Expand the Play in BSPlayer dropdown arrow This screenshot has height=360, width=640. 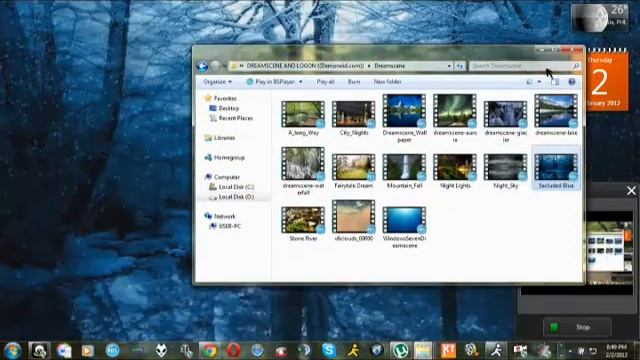point(301,82)
